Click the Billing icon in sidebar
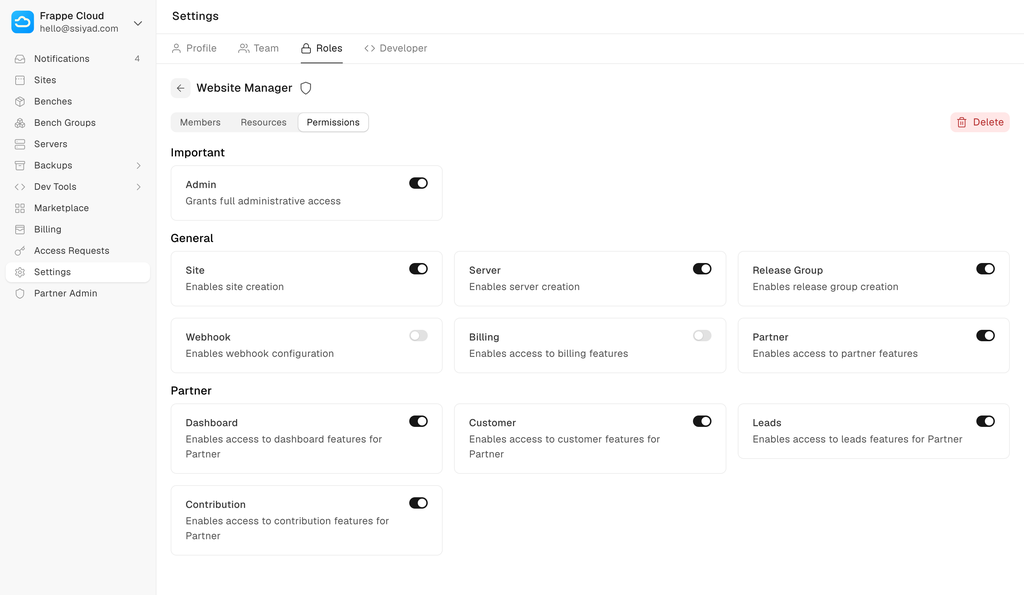1024x595 pixels. coord(20,230)
